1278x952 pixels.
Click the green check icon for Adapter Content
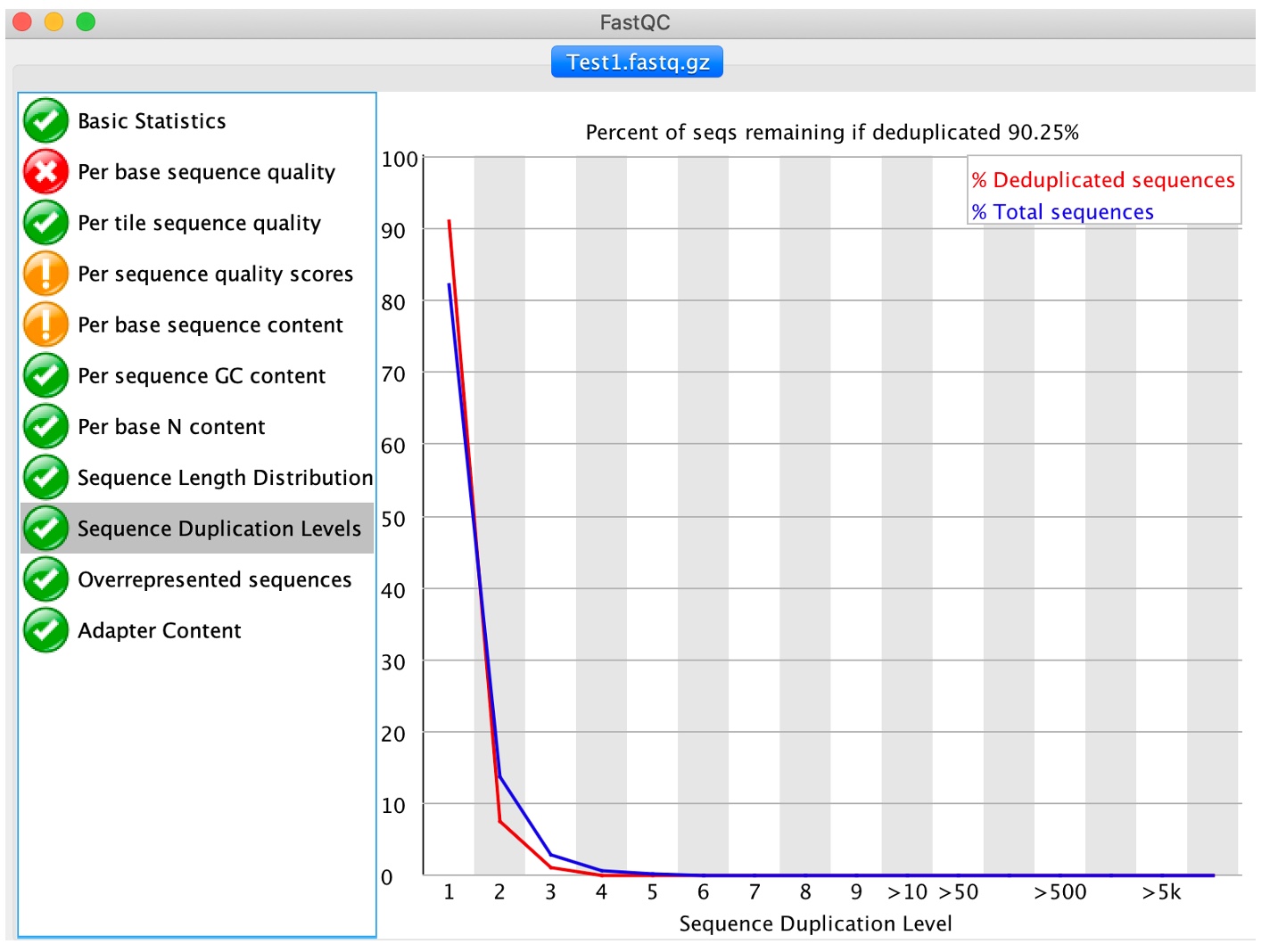pos(45,630)
